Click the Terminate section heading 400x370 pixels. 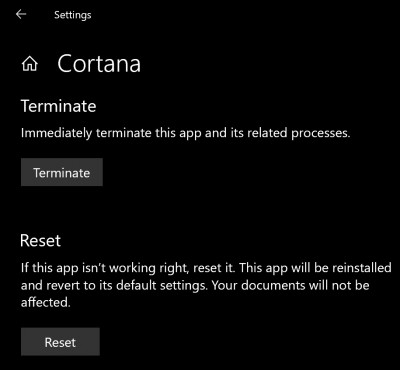pyautogui.click(x=59, y=106)
